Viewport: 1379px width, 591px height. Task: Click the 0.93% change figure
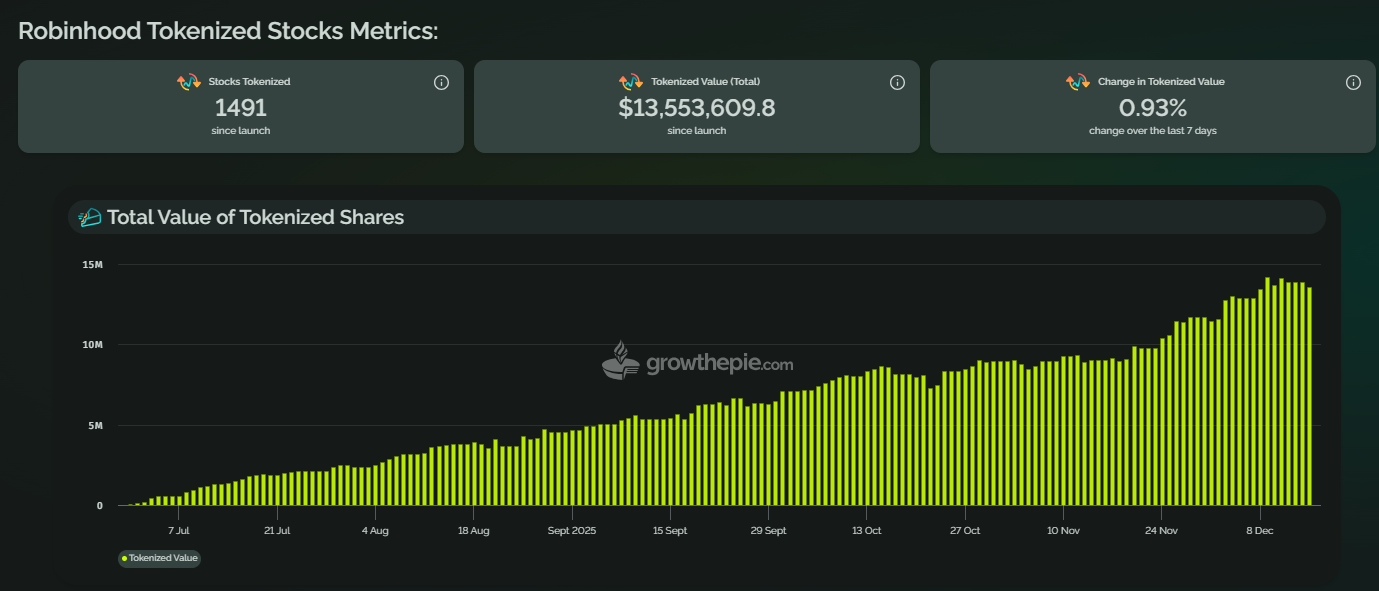(x=1152, y=108)
